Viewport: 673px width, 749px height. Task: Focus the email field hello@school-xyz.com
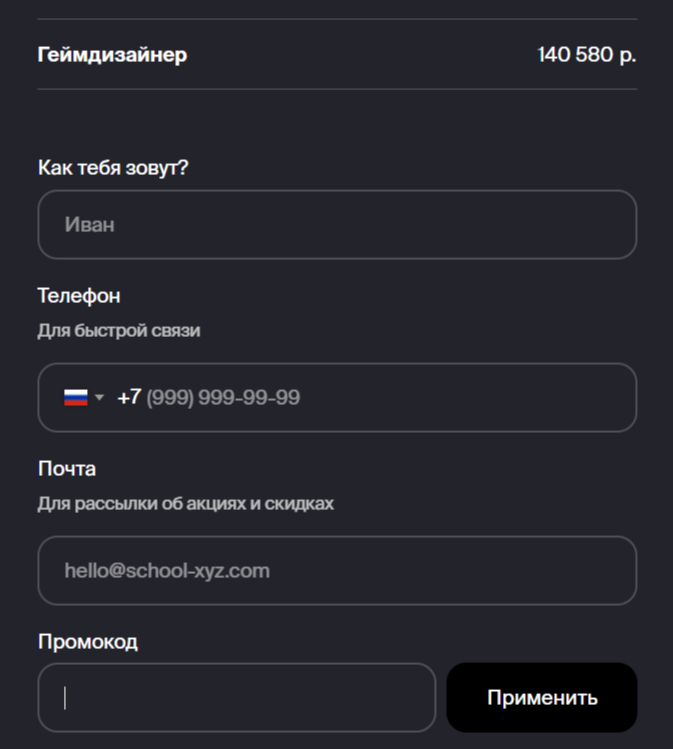pyautogui.click(x=337, y=570)
